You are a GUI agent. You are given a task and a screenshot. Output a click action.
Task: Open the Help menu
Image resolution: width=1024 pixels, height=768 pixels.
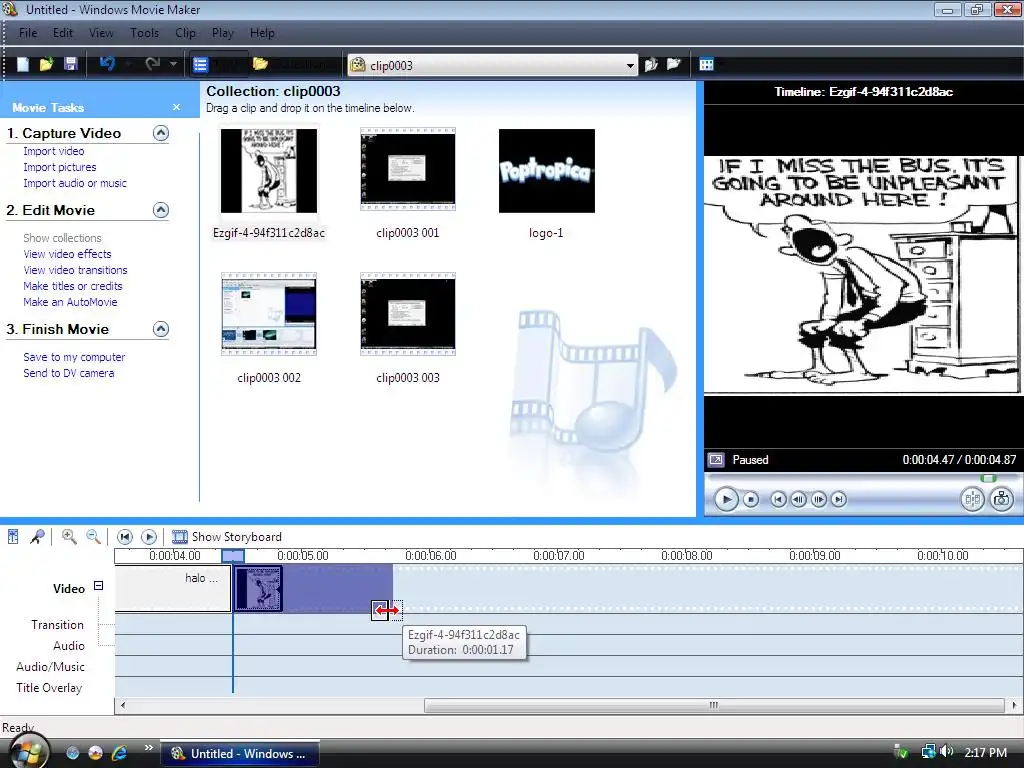click(x=263, y=33)
